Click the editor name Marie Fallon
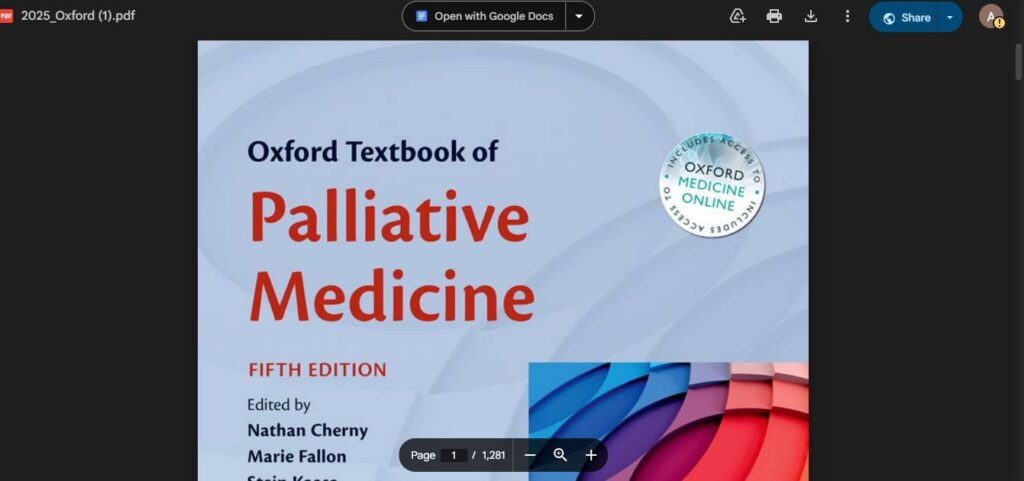The height and width of the screenshot is (481, 1024). (x=296, y=456)
